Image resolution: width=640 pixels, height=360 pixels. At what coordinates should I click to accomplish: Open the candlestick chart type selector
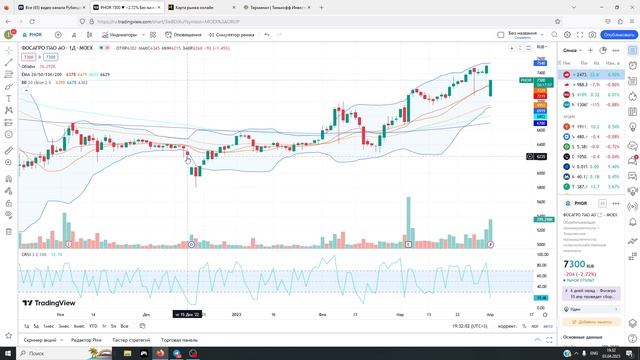89,35
